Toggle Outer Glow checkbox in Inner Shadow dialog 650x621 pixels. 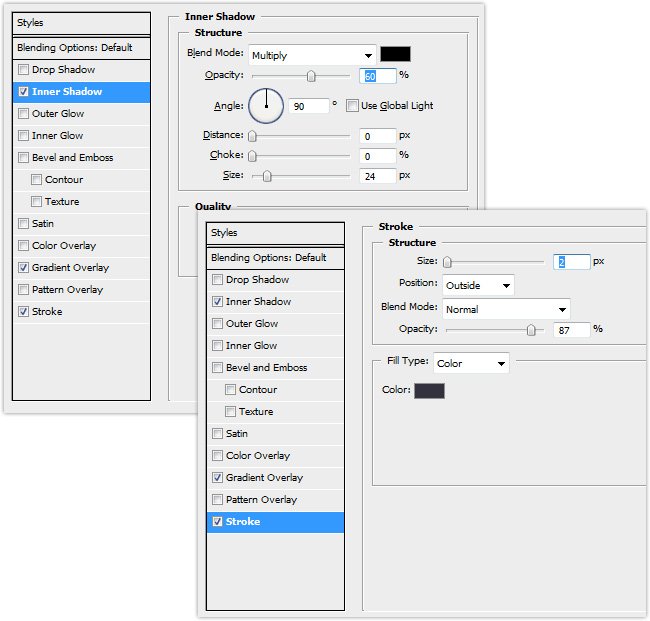(x=24, y=113)
